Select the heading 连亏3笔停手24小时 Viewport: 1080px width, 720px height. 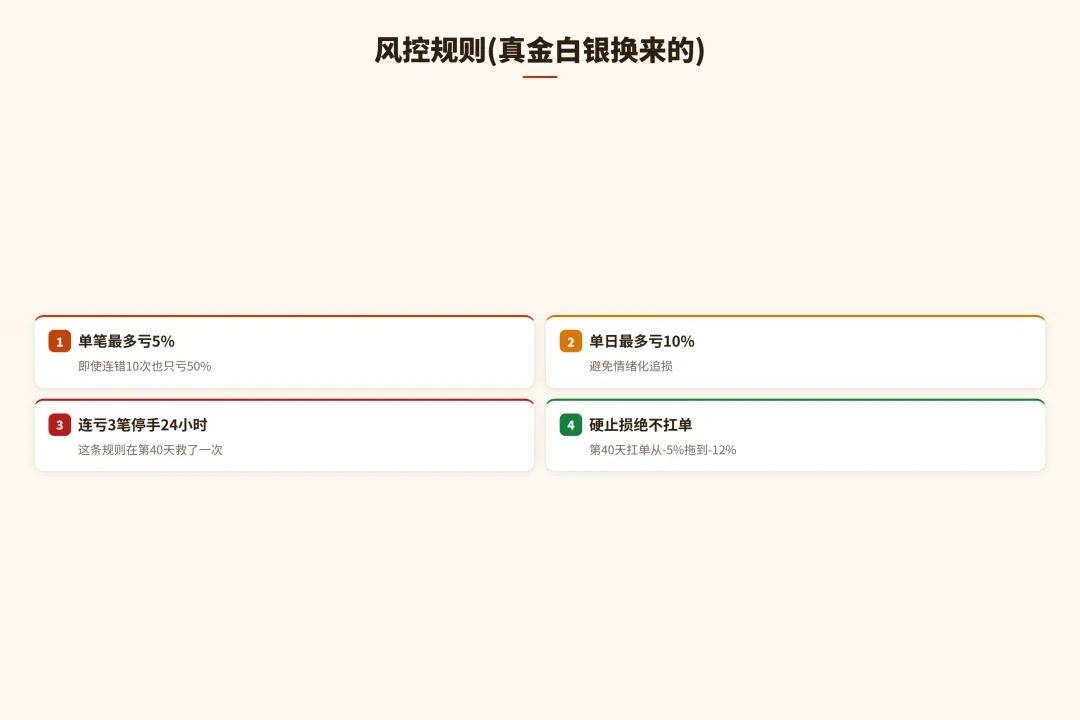142,425
